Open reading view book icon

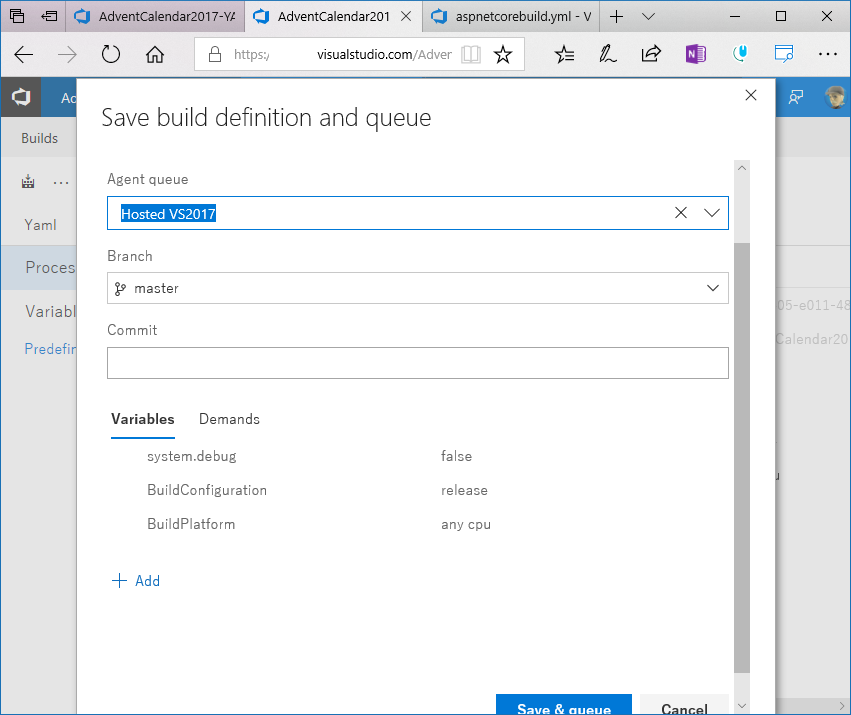click(x=471, y=54)
